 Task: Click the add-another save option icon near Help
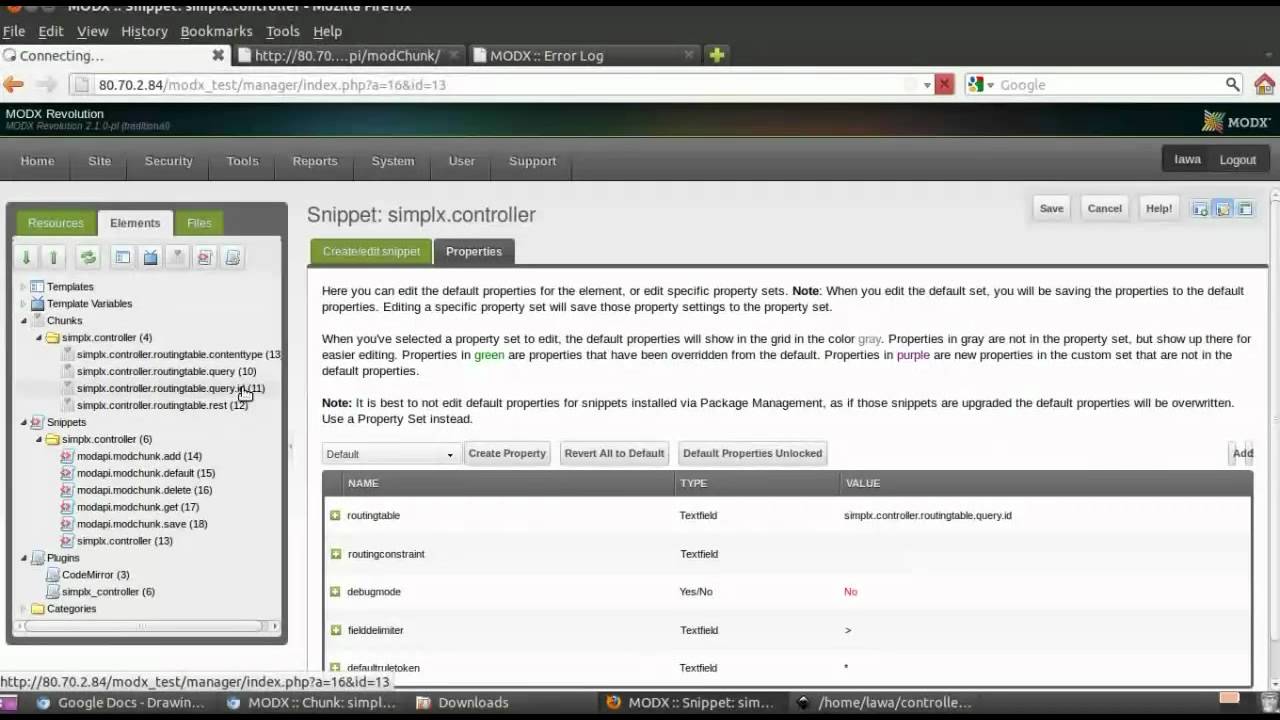pos(1200,209)
